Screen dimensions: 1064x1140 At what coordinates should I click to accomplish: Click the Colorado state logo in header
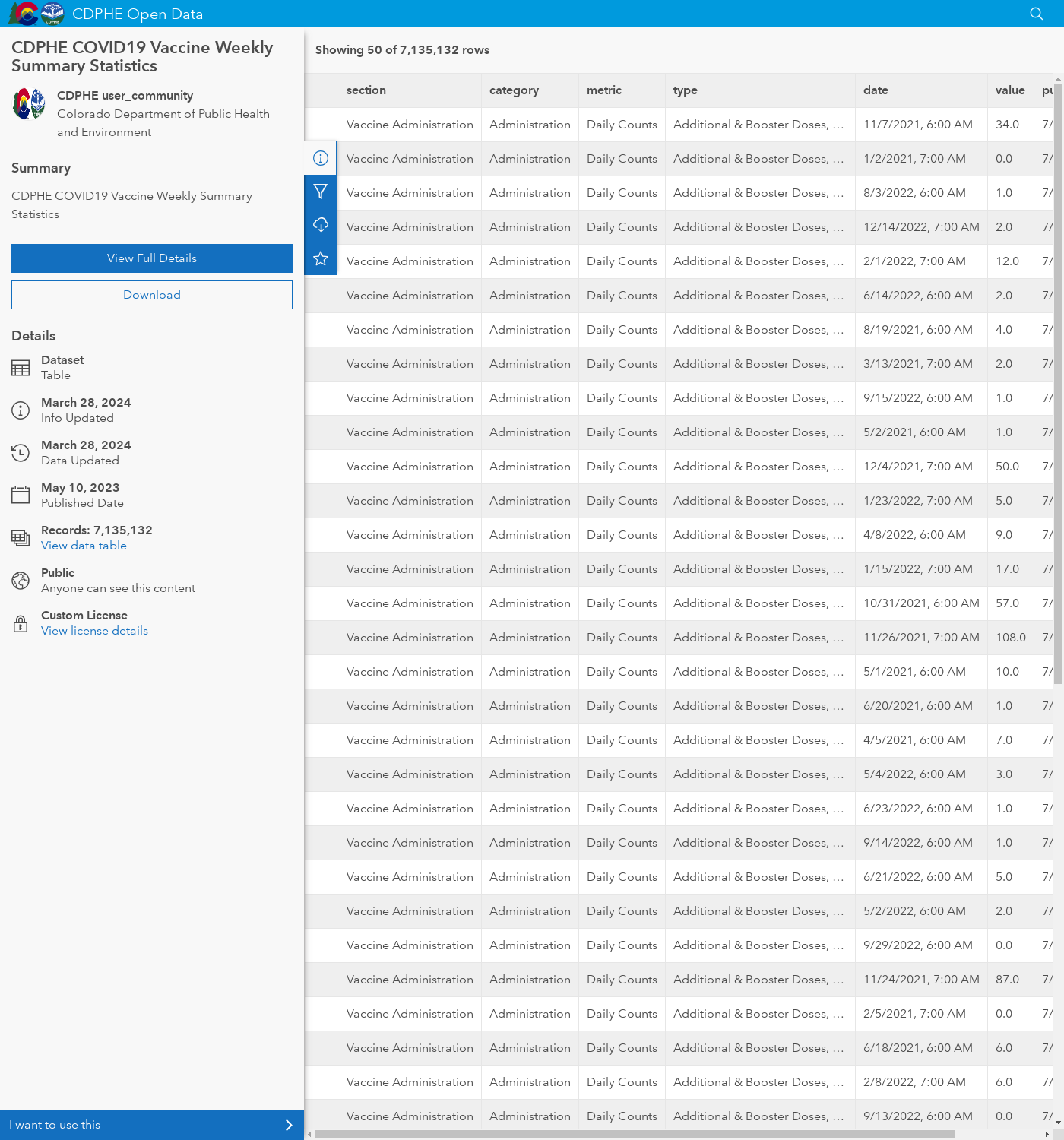pos(24,14)
